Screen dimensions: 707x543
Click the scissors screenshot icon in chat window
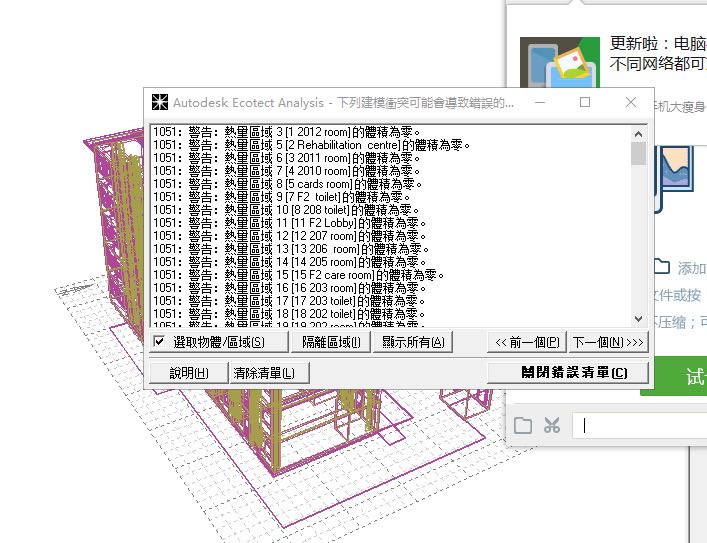[x=552, y=425]
